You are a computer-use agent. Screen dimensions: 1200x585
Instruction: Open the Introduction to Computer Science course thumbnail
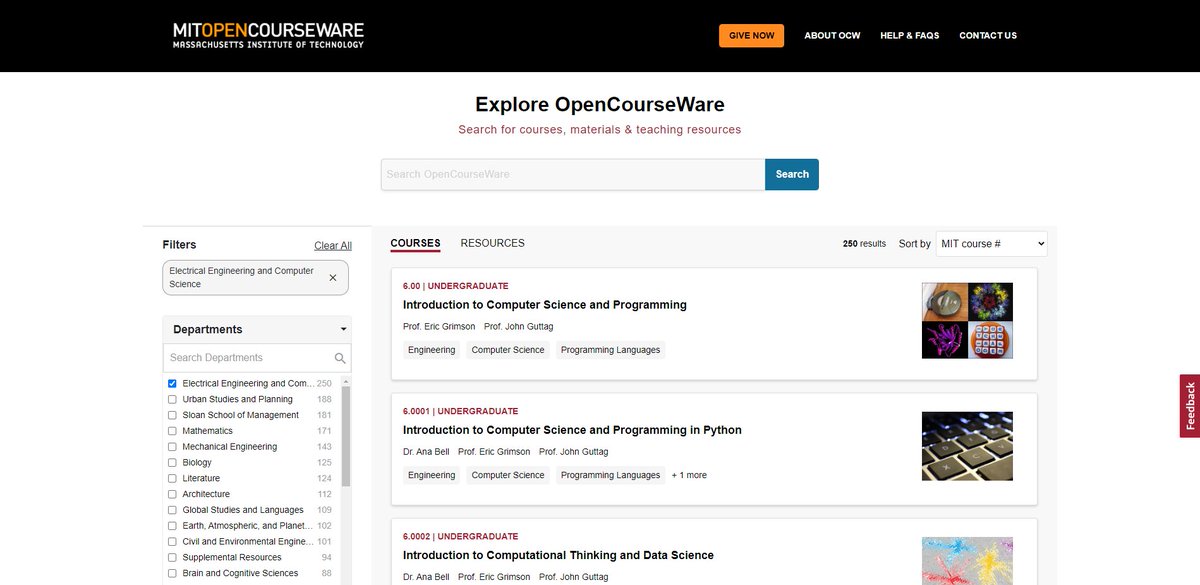(x=966, y=318)
